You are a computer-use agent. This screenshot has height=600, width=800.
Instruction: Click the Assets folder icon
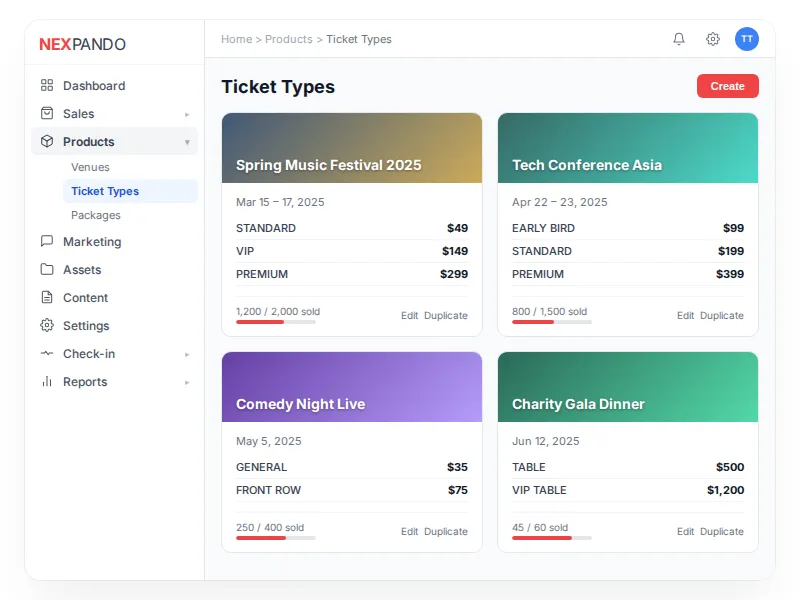pos(47,269)
